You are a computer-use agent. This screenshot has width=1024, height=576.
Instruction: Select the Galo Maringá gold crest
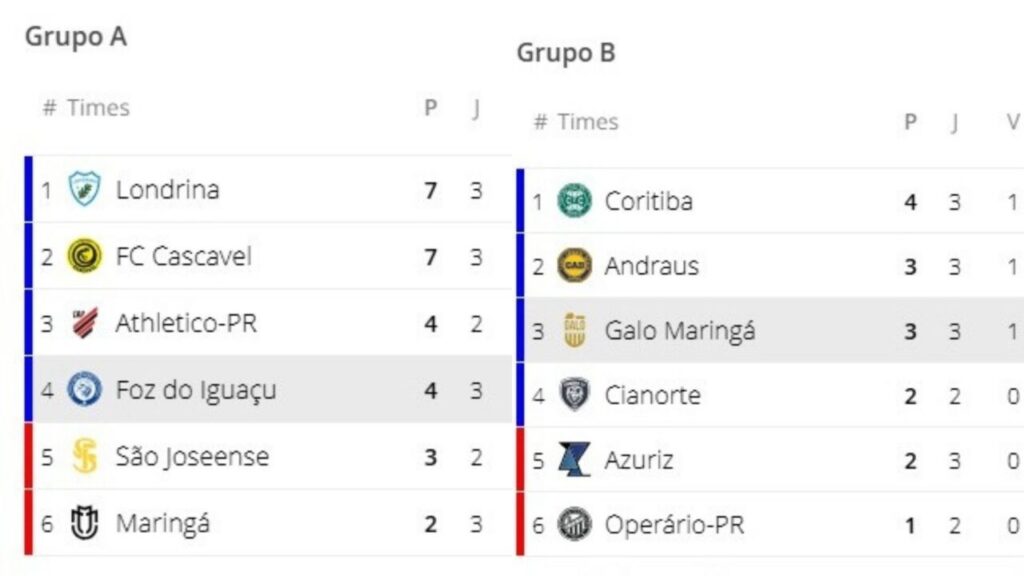pos(574,330)
